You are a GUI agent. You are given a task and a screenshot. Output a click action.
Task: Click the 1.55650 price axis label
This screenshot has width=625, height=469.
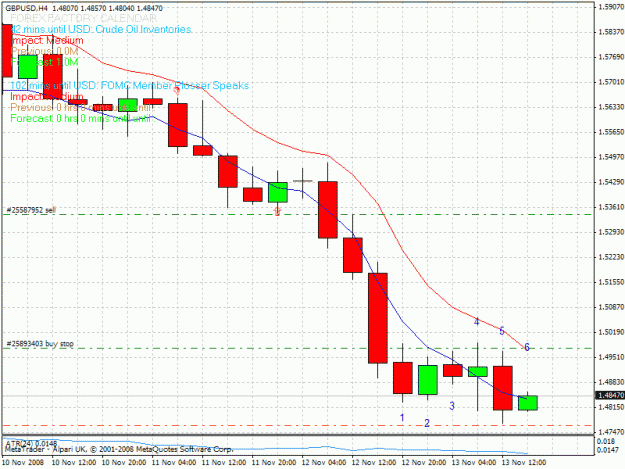pos(611,132)
